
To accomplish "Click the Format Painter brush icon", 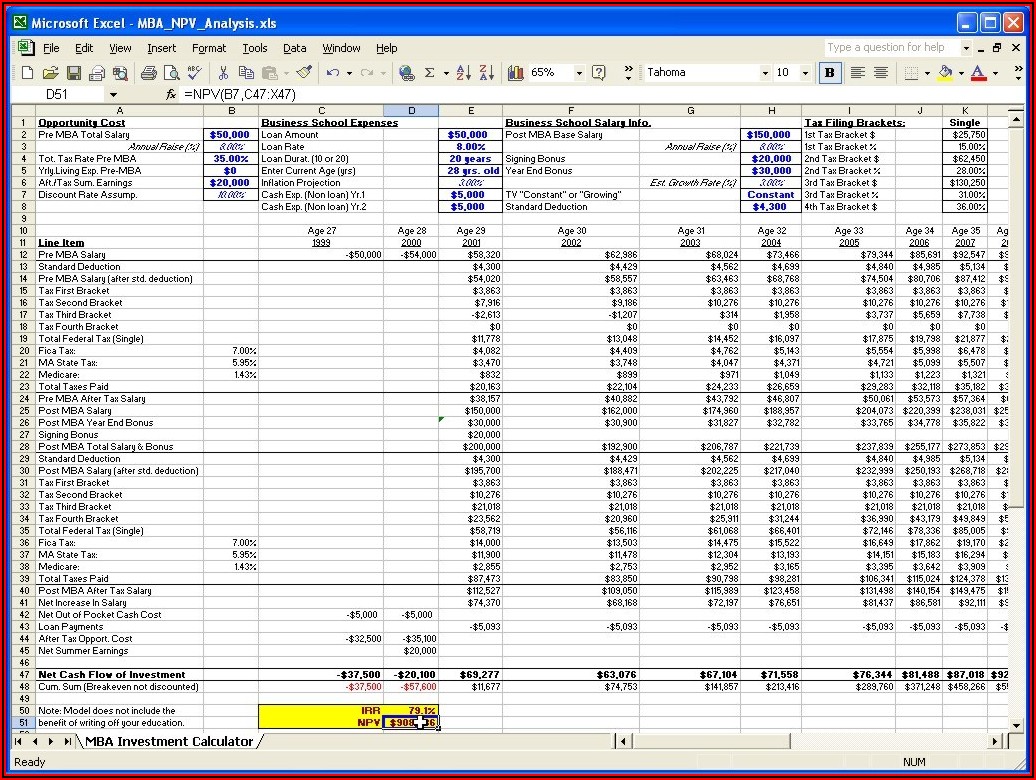I will [304, 73].
